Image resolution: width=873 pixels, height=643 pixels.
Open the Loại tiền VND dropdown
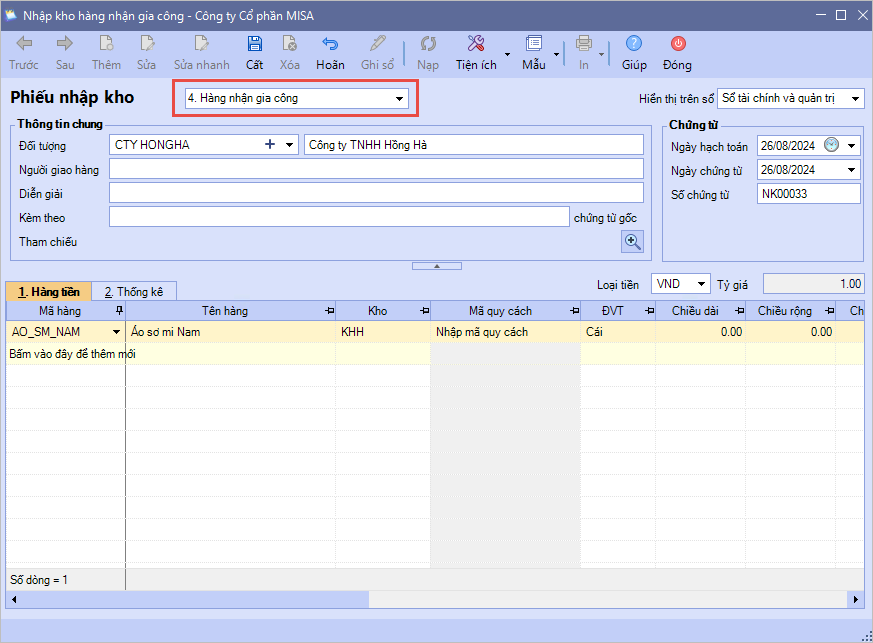click(702, 284)
